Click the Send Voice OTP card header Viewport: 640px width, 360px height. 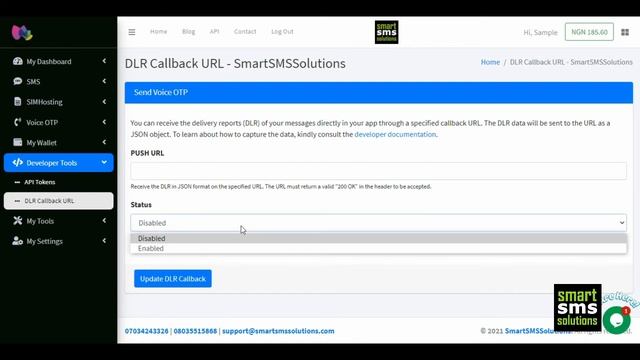[379, 93]
